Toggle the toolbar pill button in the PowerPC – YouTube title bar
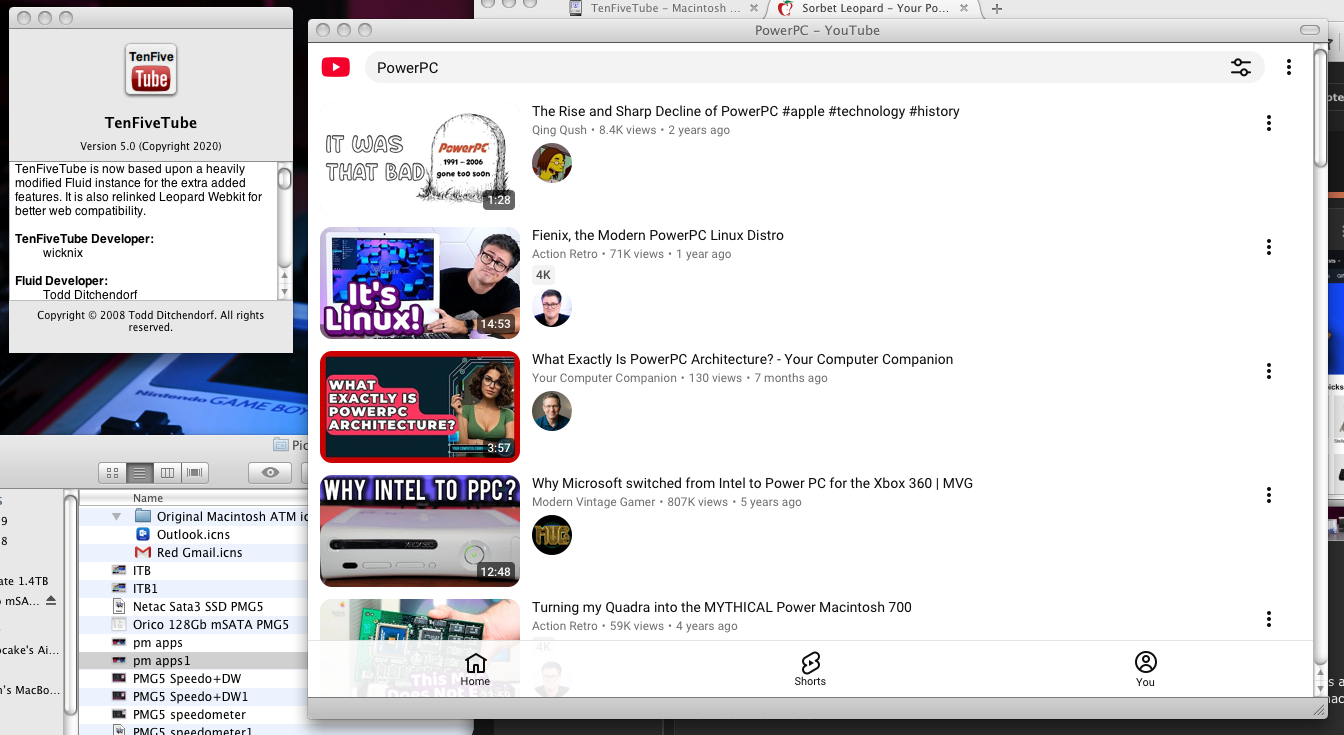This screenshot has height=735, width=1344. coord(1309,30)
